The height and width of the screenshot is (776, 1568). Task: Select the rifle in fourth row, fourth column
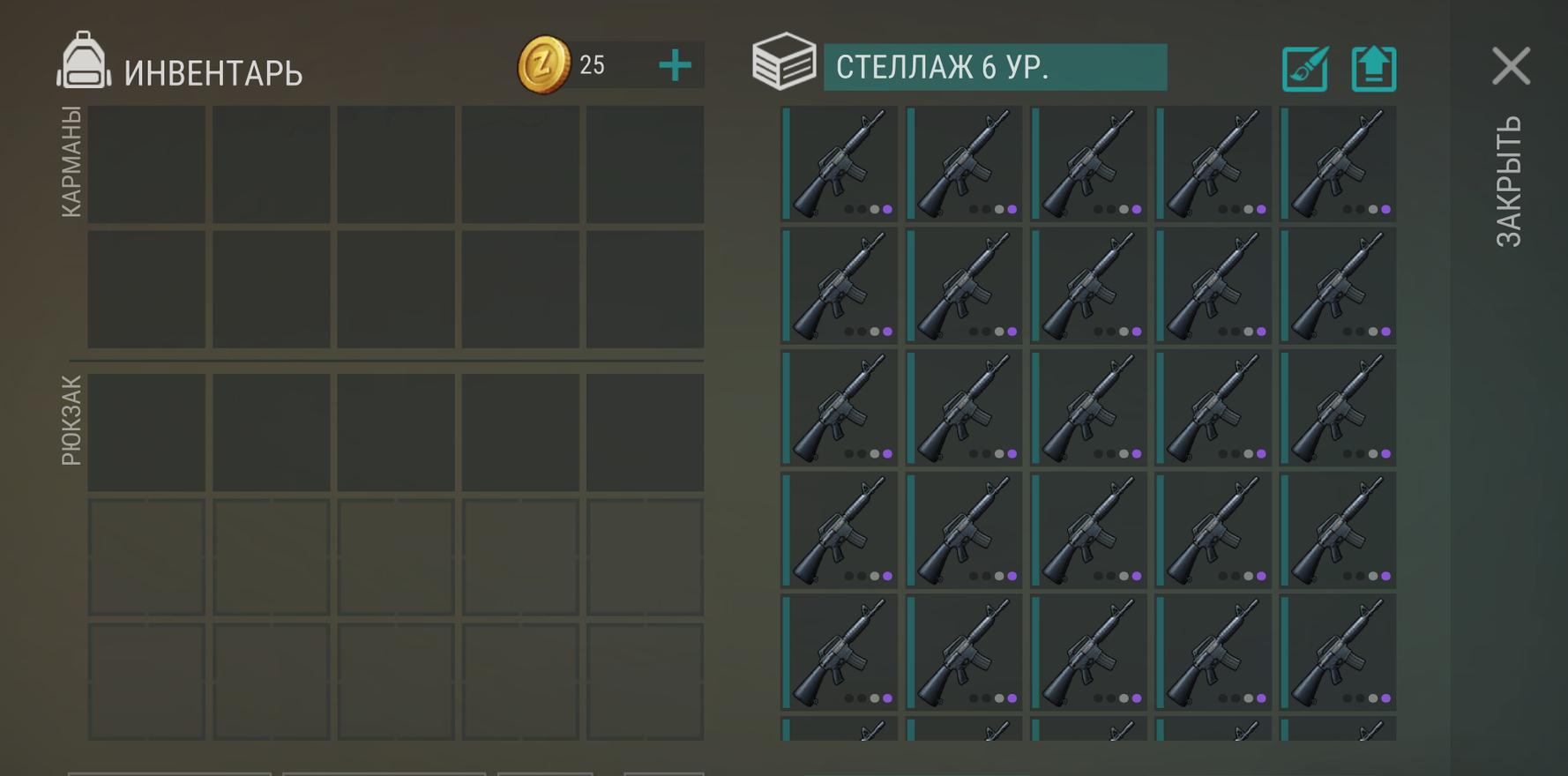[1213, 530]
